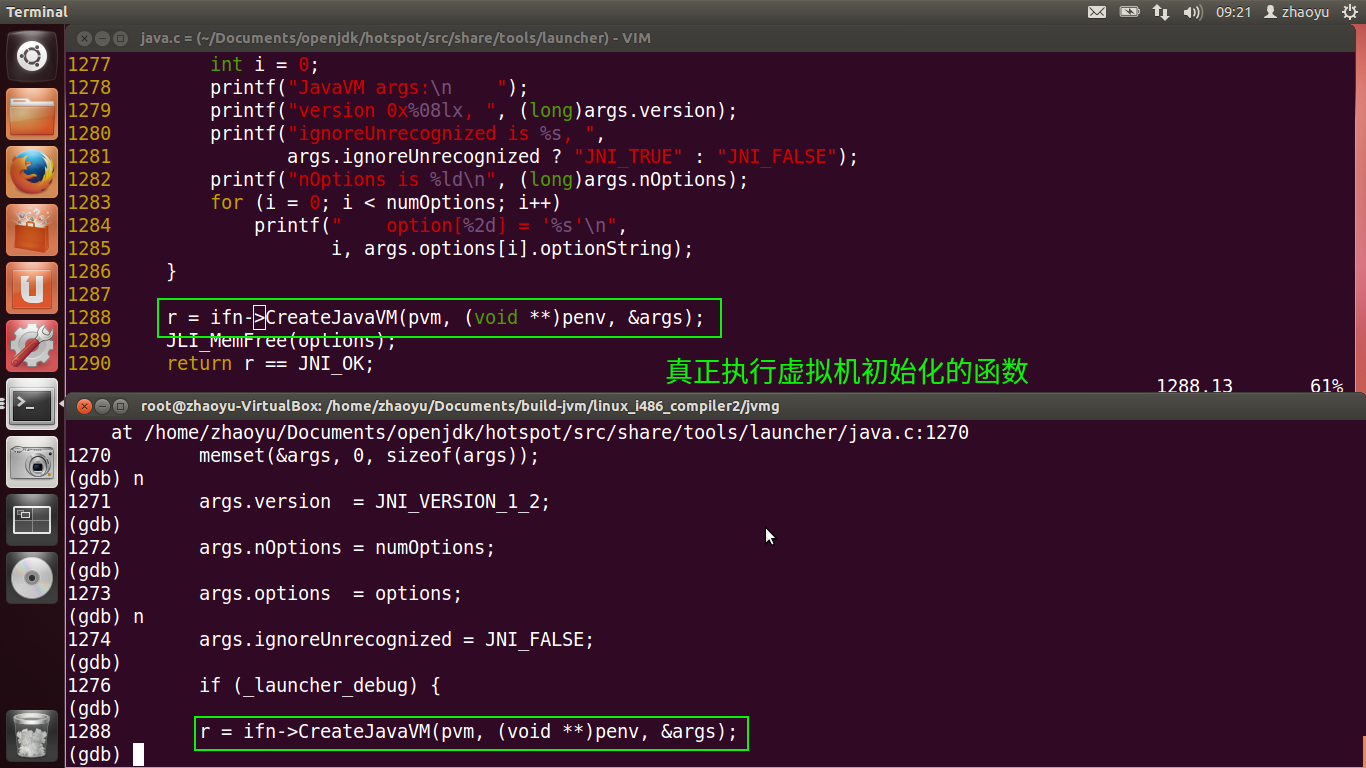Viewport: 1366px width, 768px height.
Task: Open the camera screenshot tool icon
Action: 32,462
